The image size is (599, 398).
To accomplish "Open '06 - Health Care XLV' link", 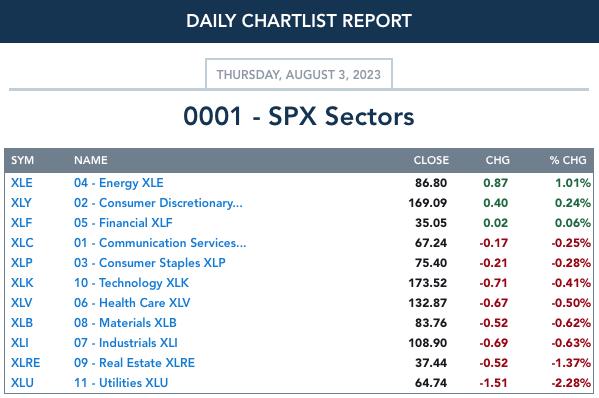I will (132, 303).
